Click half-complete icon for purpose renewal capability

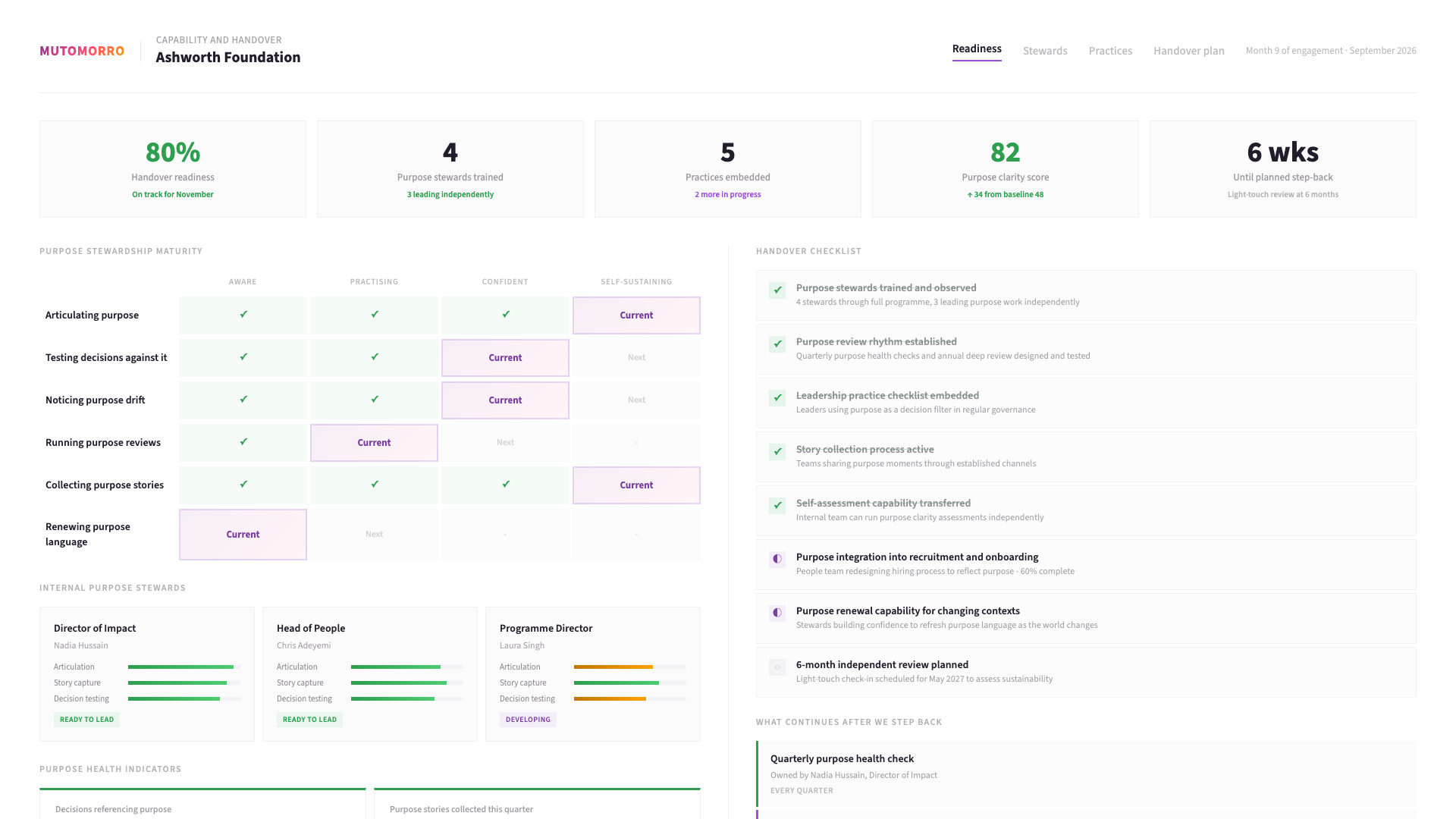point(777,613)
